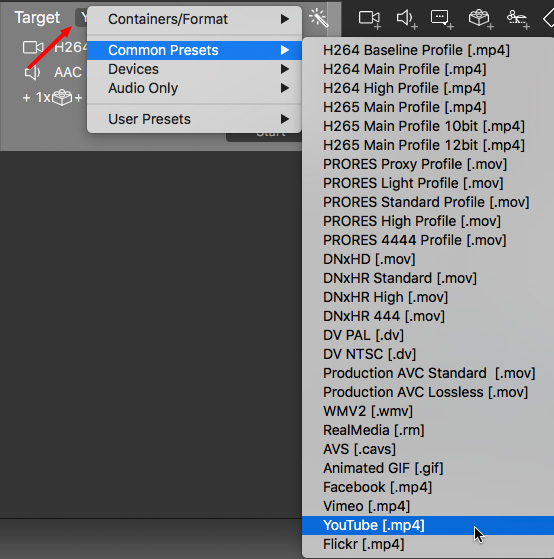The width and height of the screenshot is (554, 559).
Task: Select the AVS [.cavs] preset
Action: (x=428, y=450)
